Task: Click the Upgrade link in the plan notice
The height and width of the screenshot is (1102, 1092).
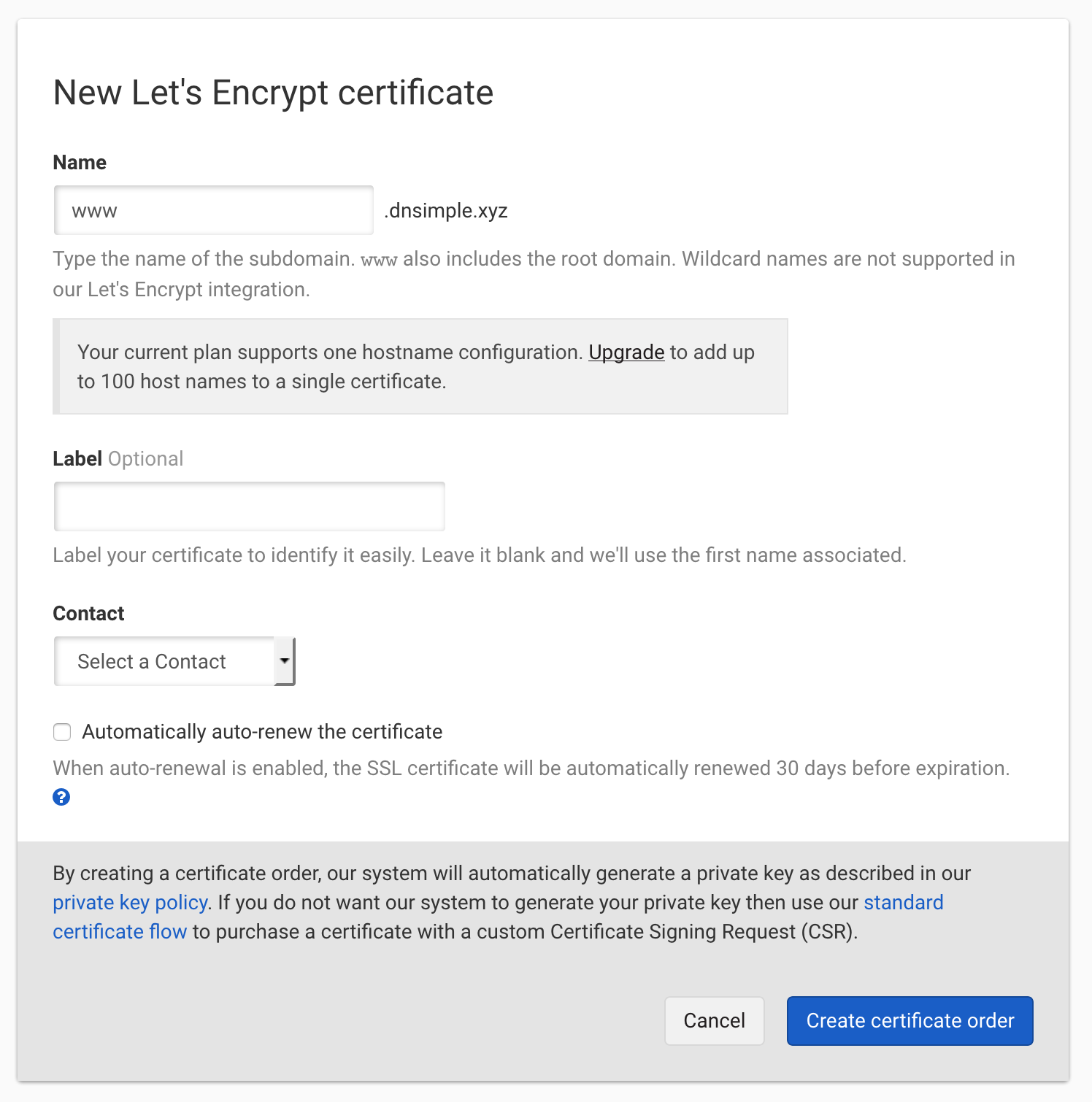Action: [x=626, y=352]
